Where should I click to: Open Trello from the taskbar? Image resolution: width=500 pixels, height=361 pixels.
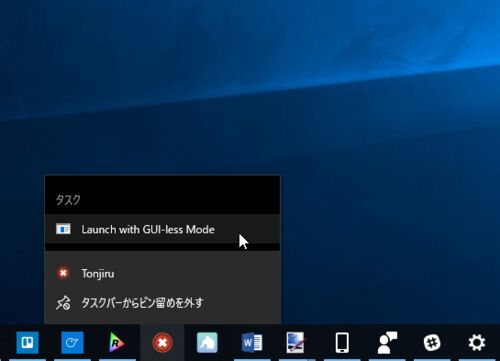[x=27, y=342]
